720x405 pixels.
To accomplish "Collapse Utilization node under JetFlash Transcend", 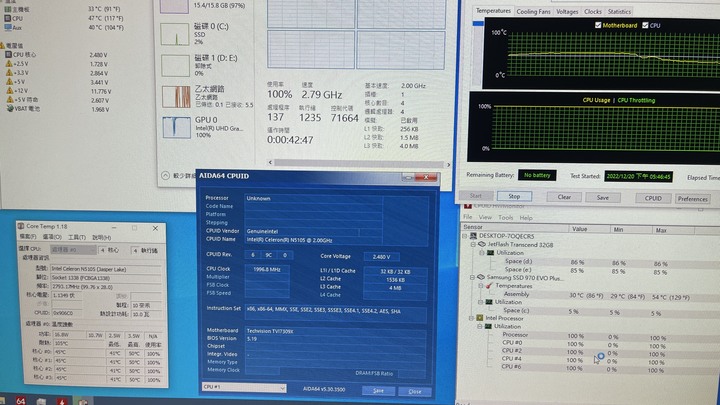I will [x=482, y=253].
